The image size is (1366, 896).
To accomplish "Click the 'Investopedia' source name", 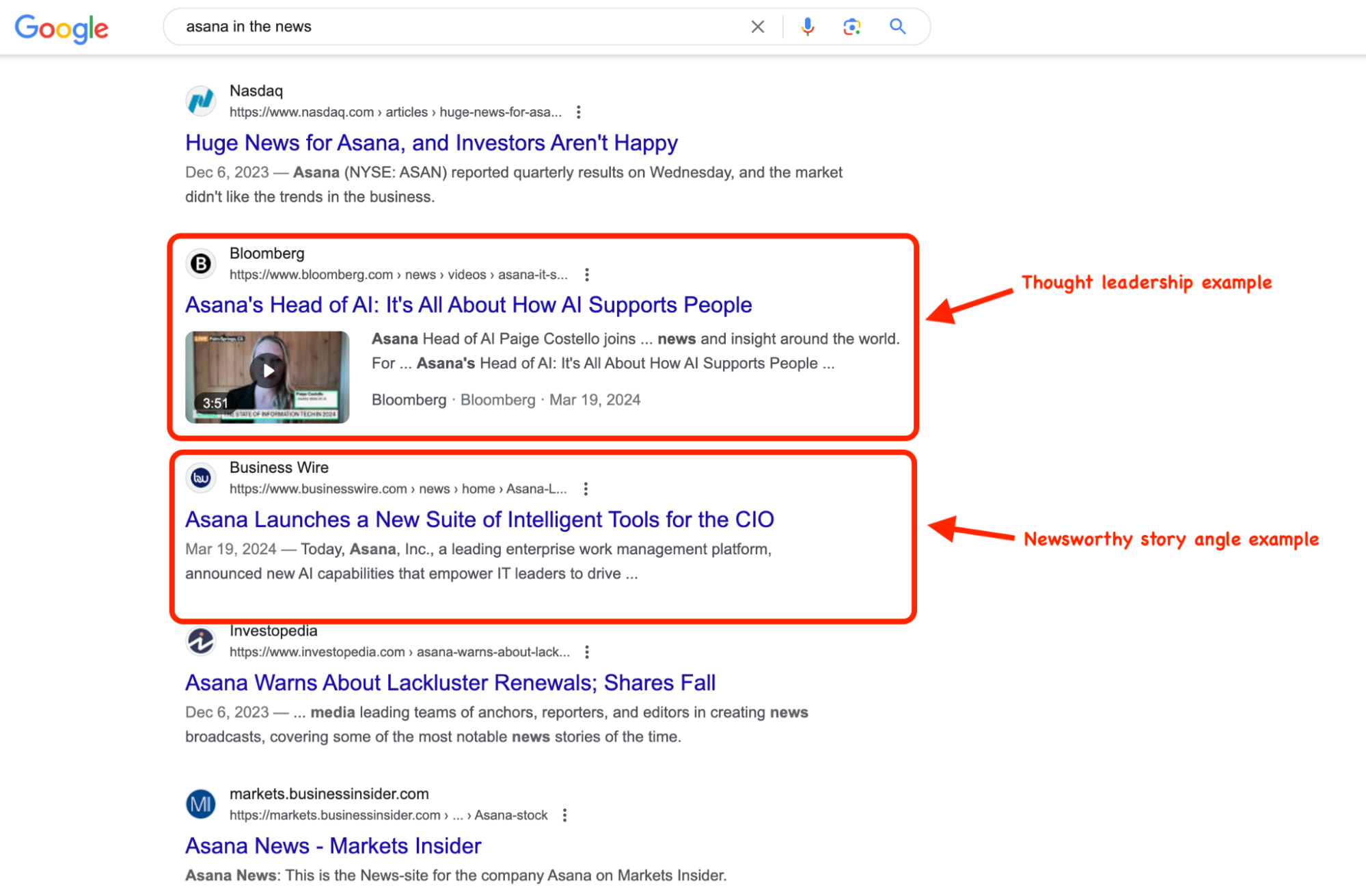I will click(x=273, y=631).
